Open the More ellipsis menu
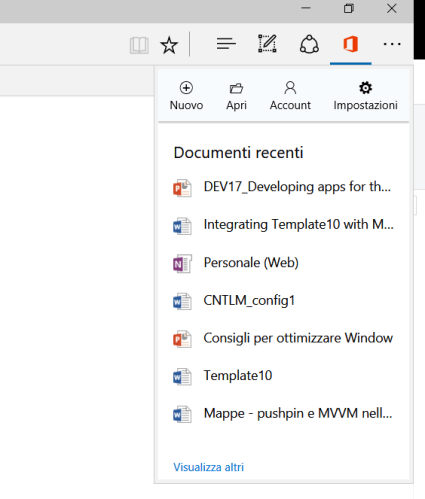This screenshot has height=499, width=425. 392,44
